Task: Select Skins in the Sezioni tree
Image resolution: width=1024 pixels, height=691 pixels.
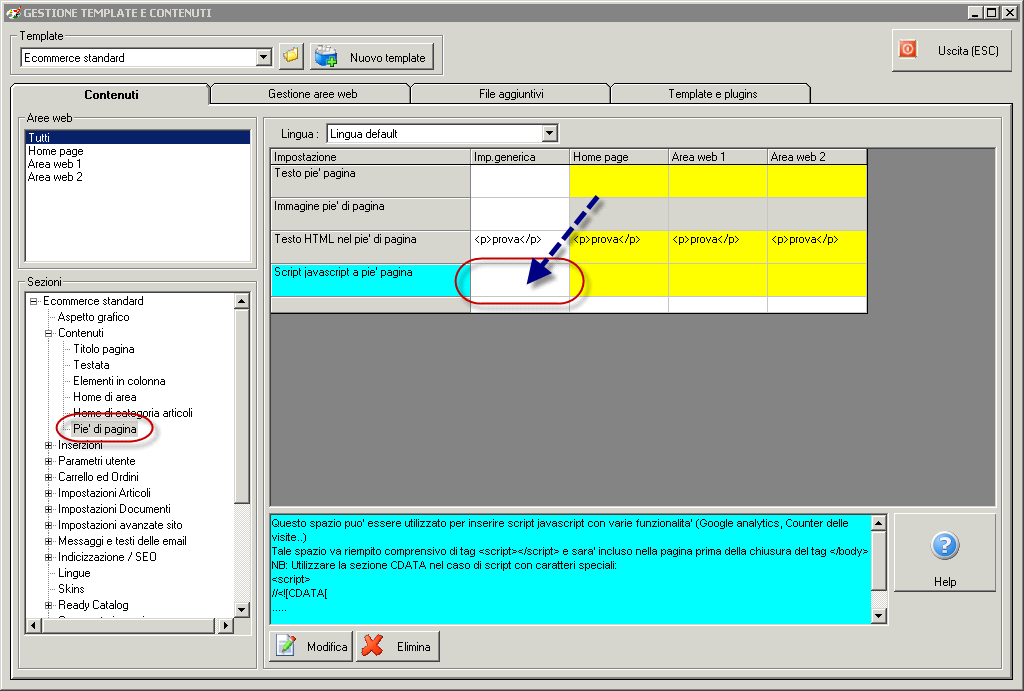Action: coord(71,589)
